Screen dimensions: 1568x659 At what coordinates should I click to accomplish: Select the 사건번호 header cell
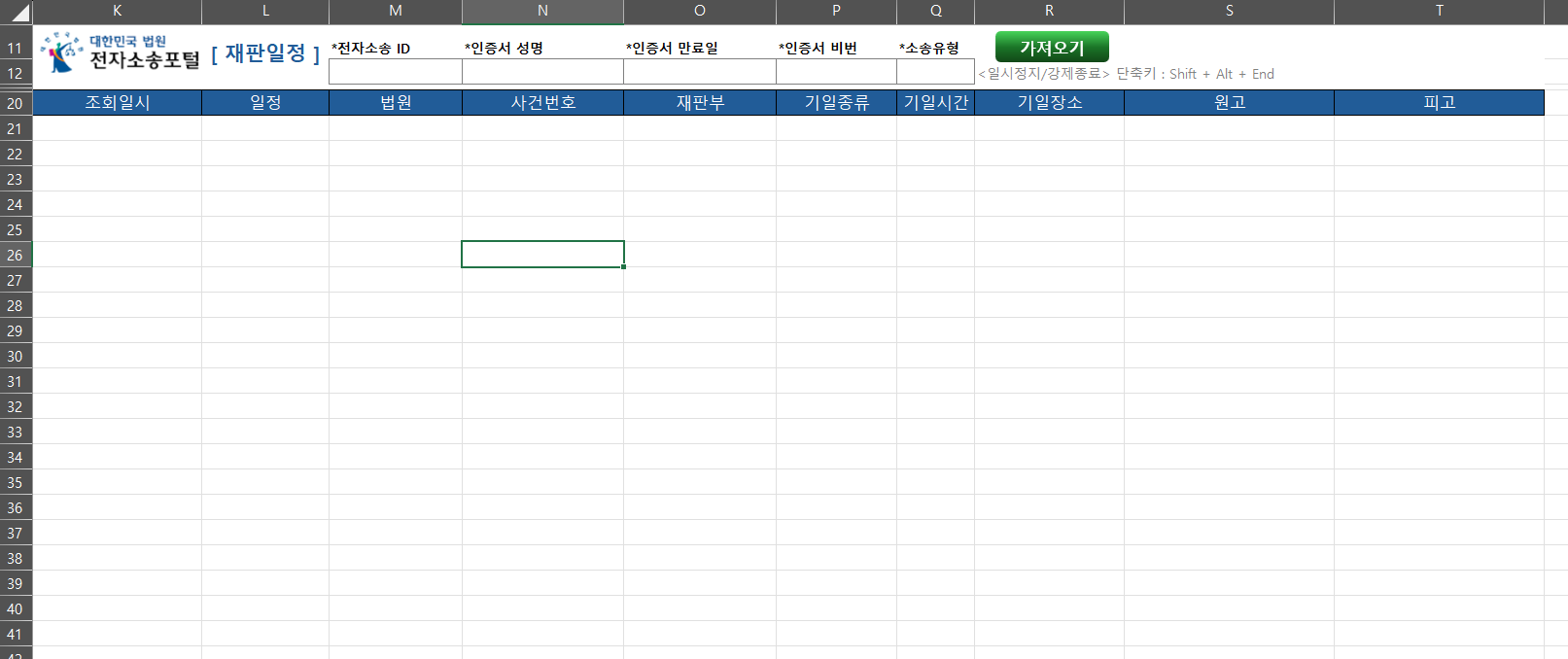pyautogui.click(x=542, y=103)
